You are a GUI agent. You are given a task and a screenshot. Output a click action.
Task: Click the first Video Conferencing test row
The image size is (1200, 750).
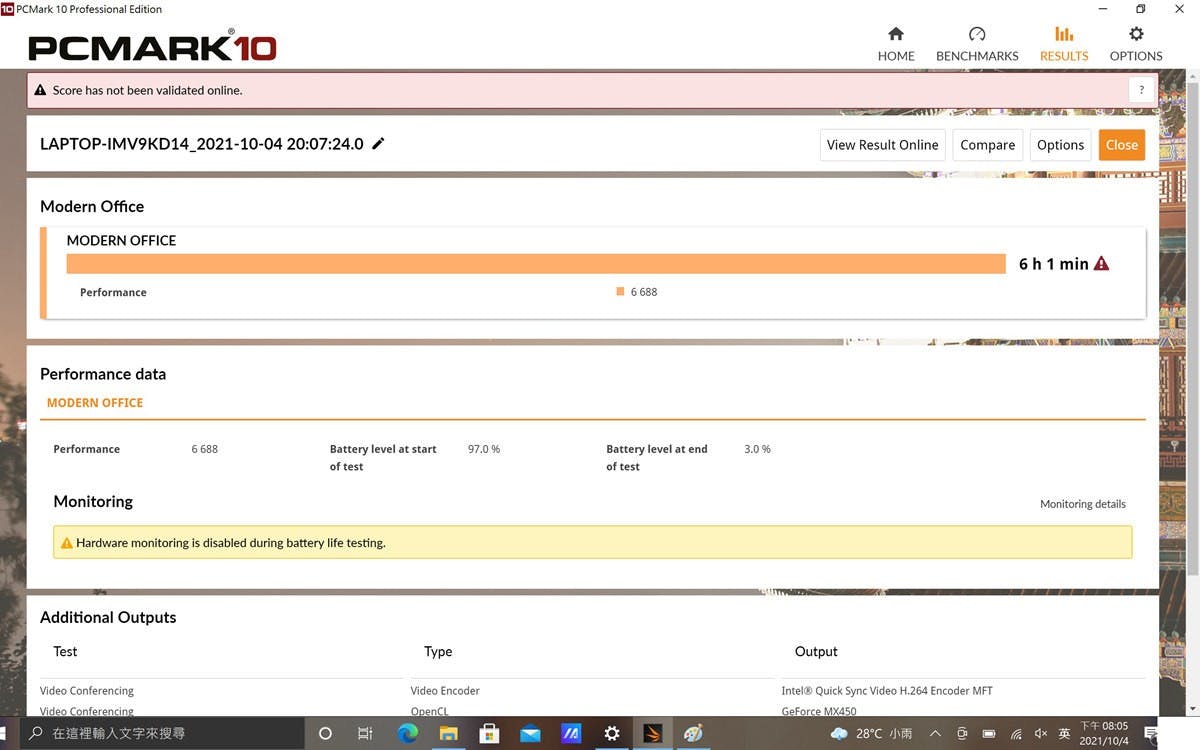86,691
